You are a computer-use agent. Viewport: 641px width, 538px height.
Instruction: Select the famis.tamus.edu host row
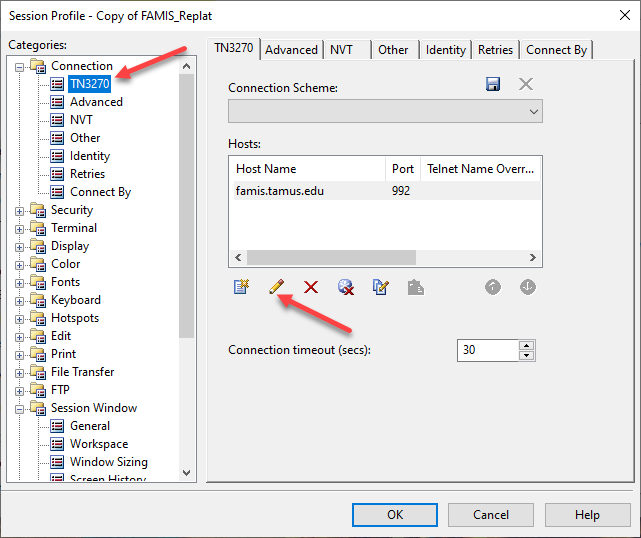(x=387, y=191)
